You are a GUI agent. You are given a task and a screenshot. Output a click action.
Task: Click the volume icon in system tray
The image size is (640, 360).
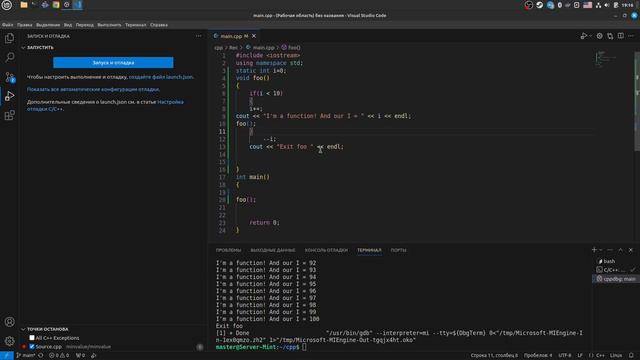(607, 5)
